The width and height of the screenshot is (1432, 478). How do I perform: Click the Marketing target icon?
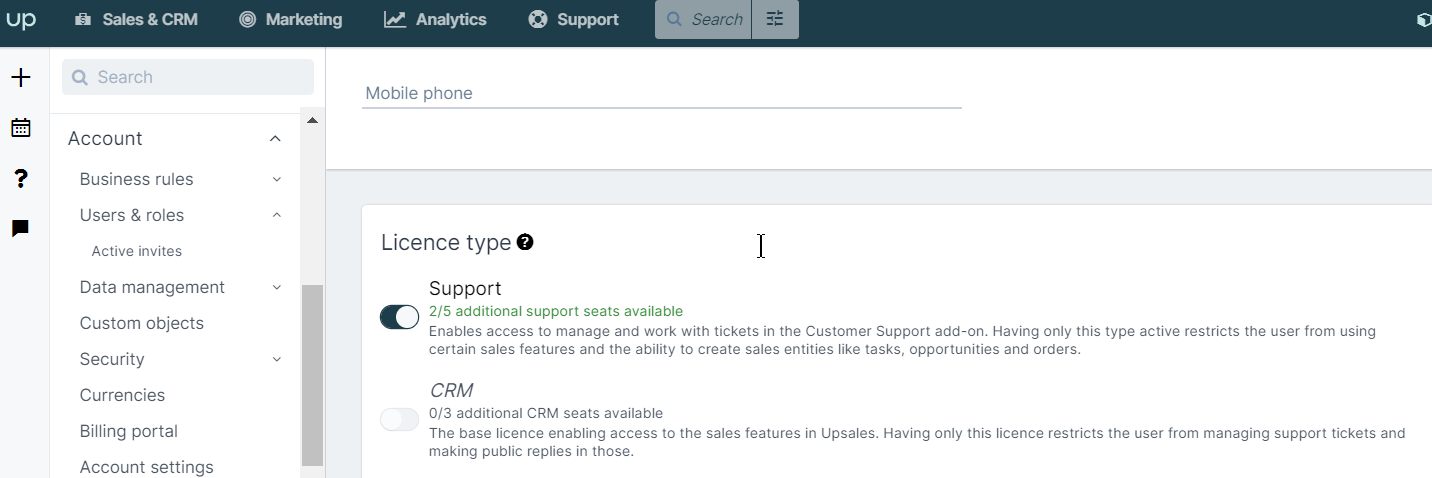[247, 20]
